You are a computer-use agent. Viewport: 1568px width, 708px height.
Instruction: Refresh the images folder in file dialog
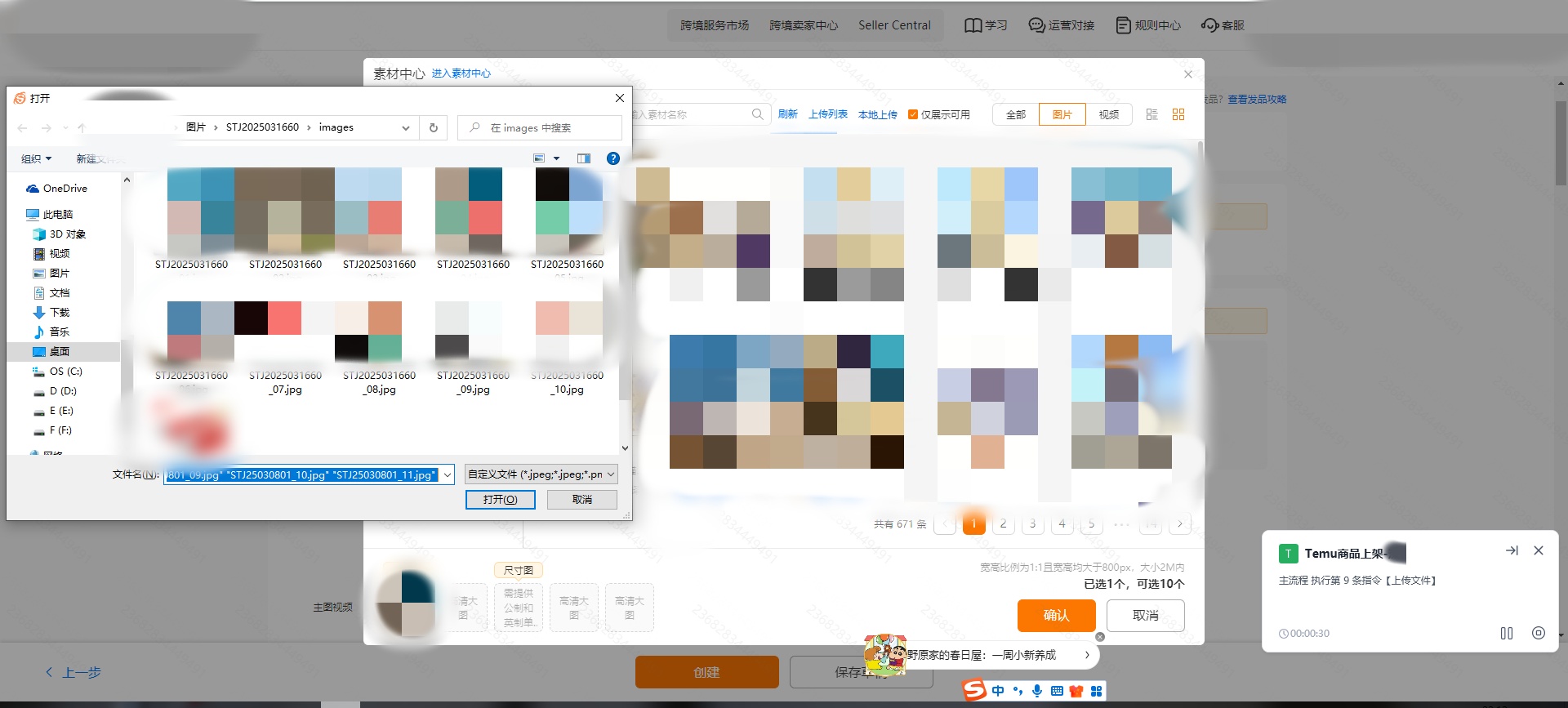(x=434, y=127)
